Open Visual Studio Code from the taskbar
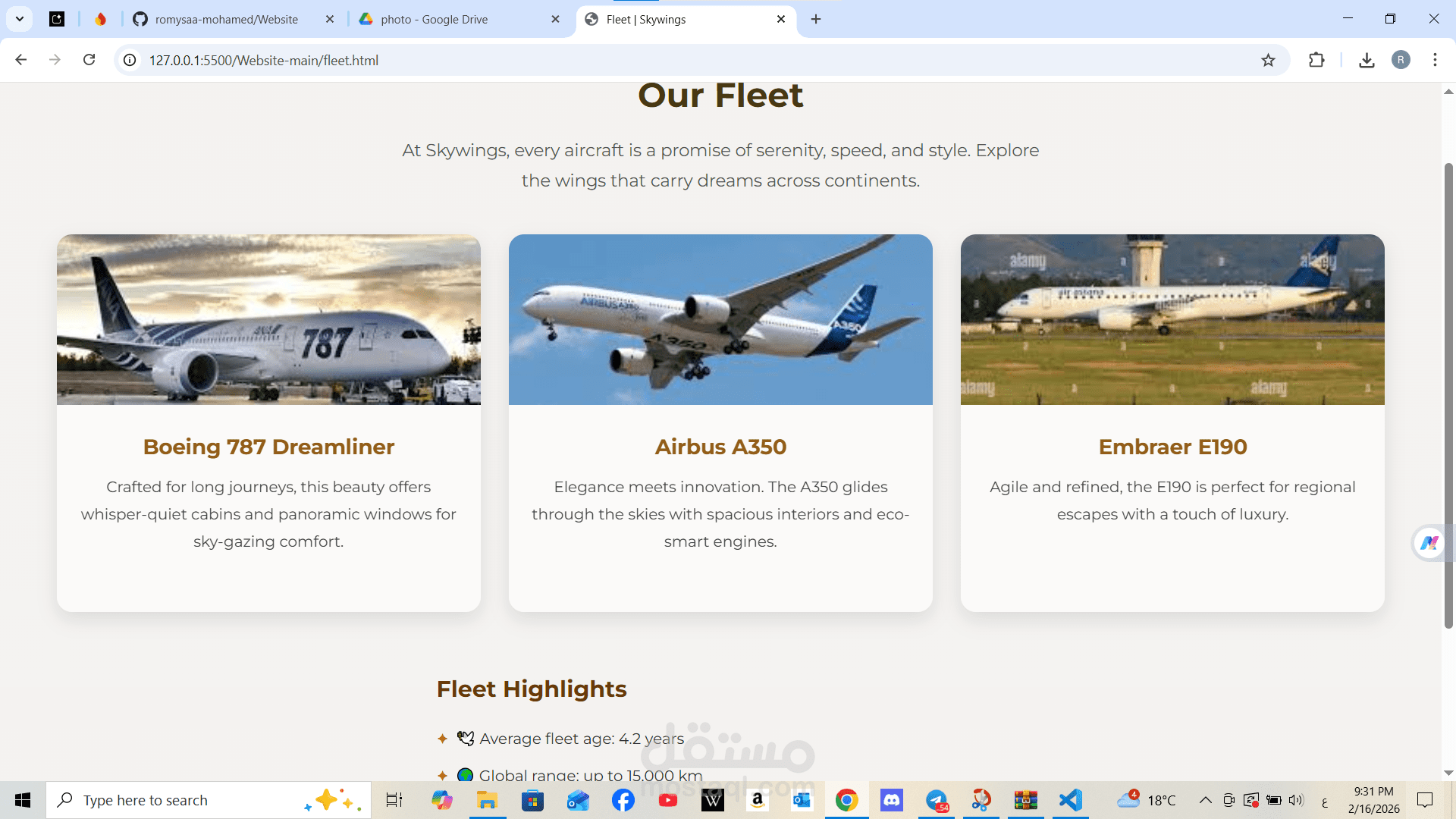This screenshot has width=1456, height=819. [x=1070, y=800]
